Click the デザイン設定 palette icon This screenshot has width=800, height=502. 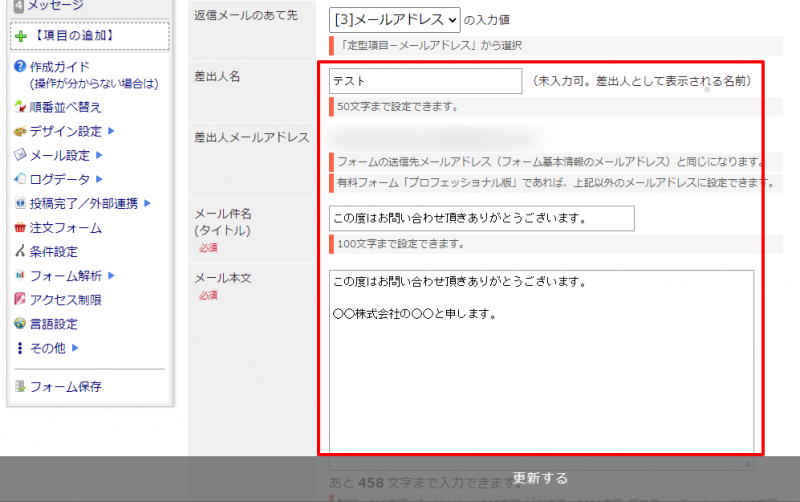coord(20,131)
